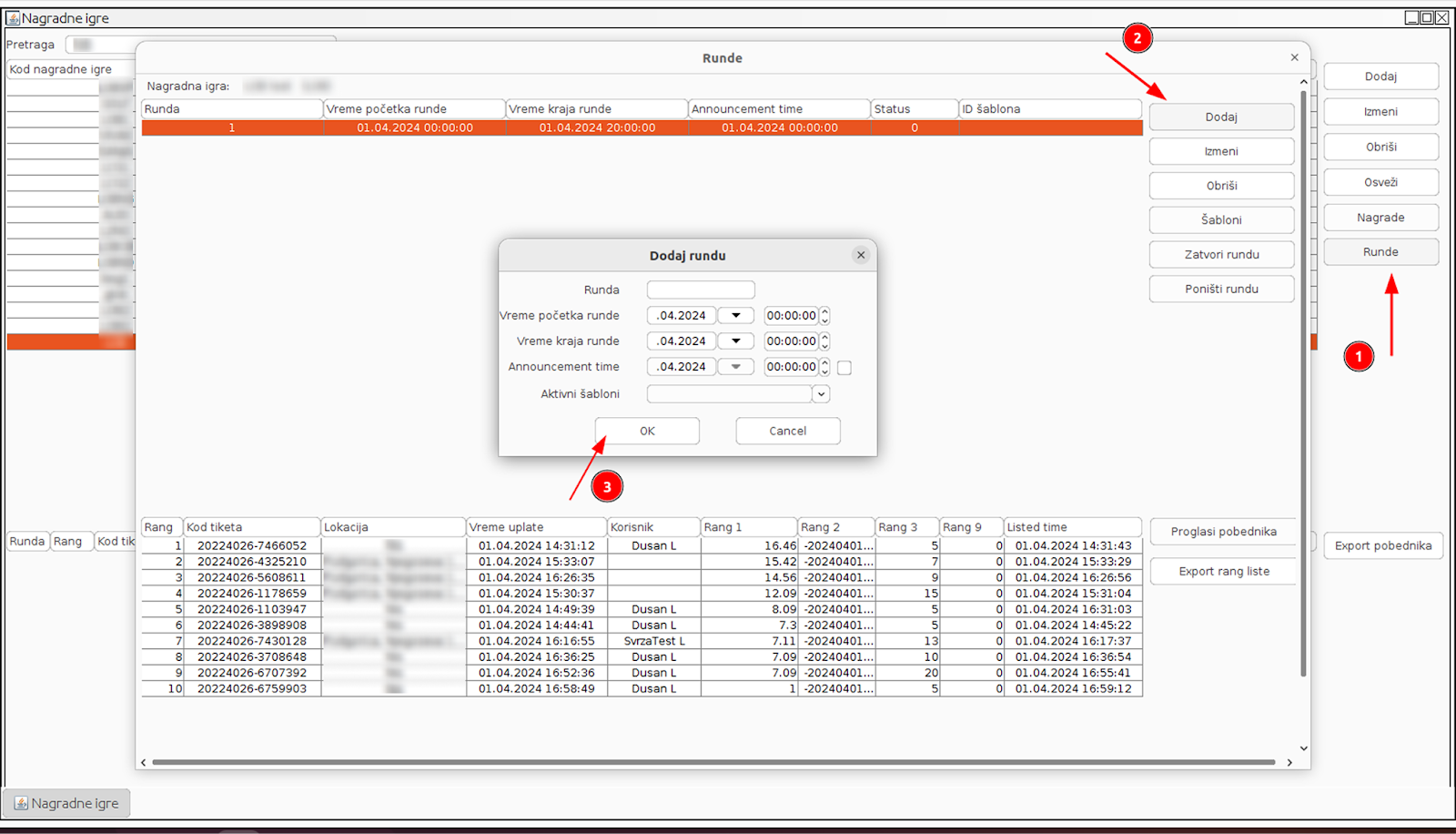Screen dimensions: 1456x834
Task: Click the Listed time column header
Action: click(1073, 527)
